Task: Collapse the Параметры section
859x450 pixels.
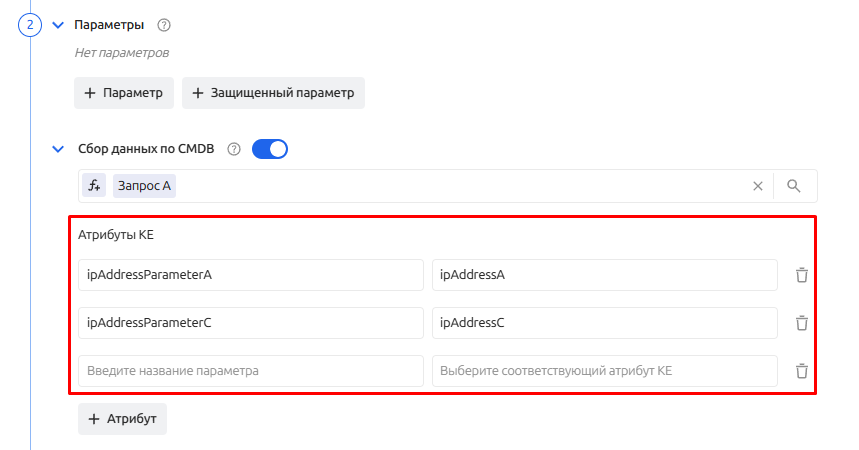Action: coord(57,25)
